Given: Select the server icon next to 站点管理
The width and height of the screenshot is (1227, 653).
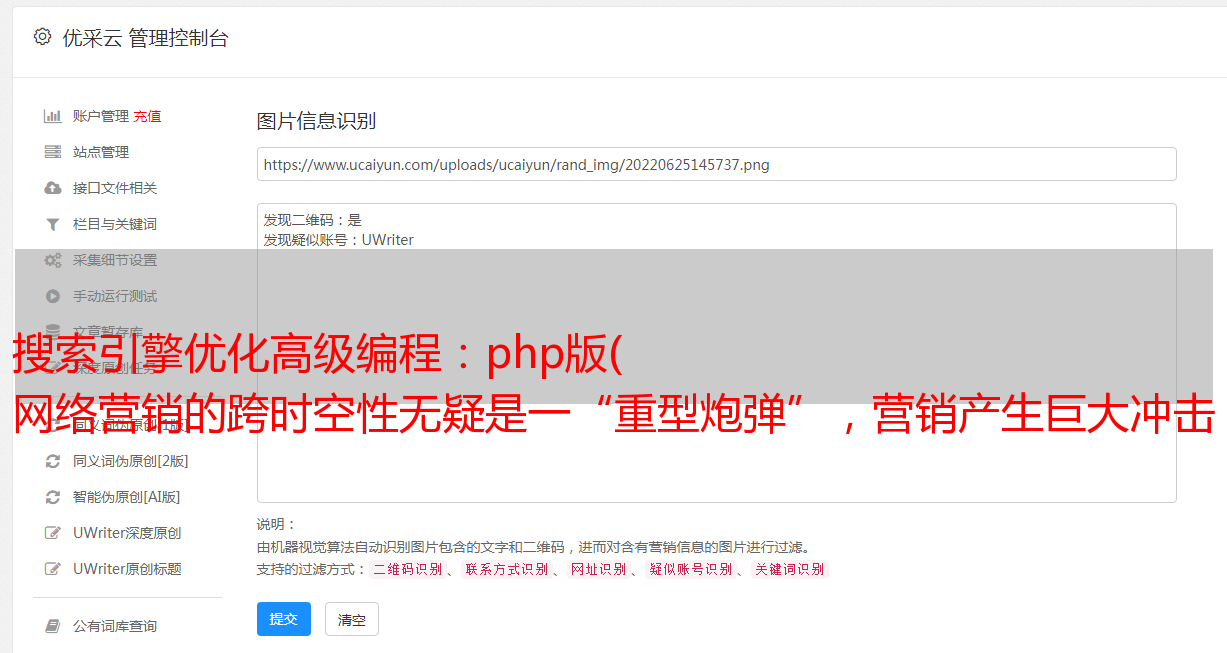Looking at the screenshot, I should click(53, 152).
